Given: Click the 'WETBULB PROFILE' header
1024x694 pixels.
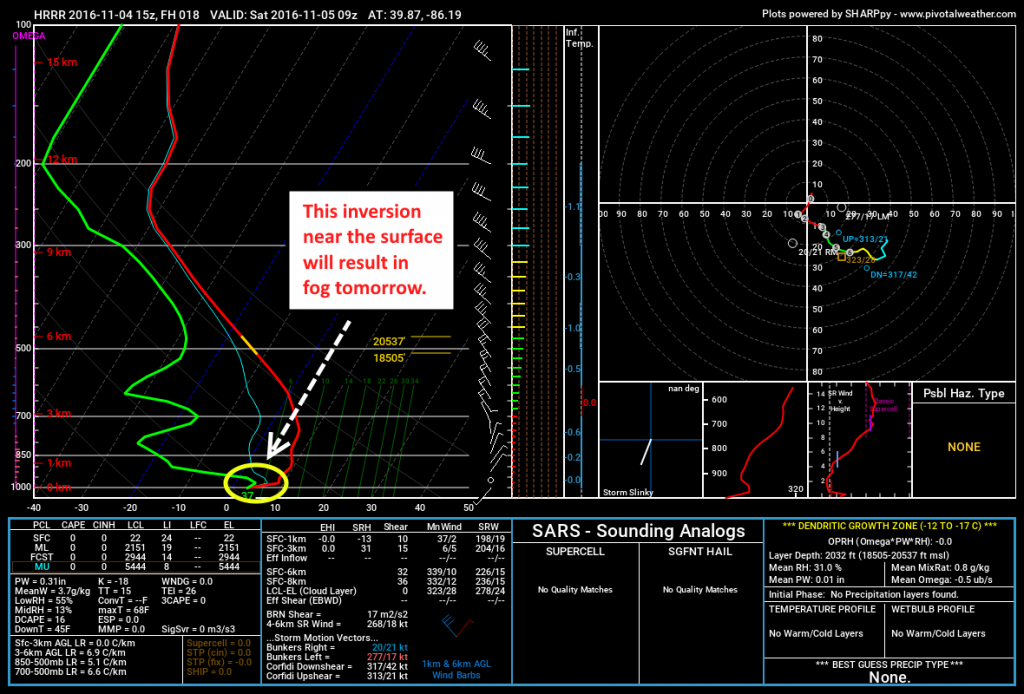Looking at the screenshot, I should click(933, 609).
